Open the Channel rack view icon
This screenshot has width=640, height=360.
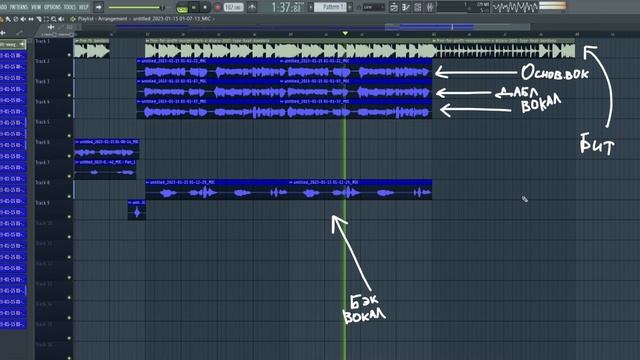point(418,7)
